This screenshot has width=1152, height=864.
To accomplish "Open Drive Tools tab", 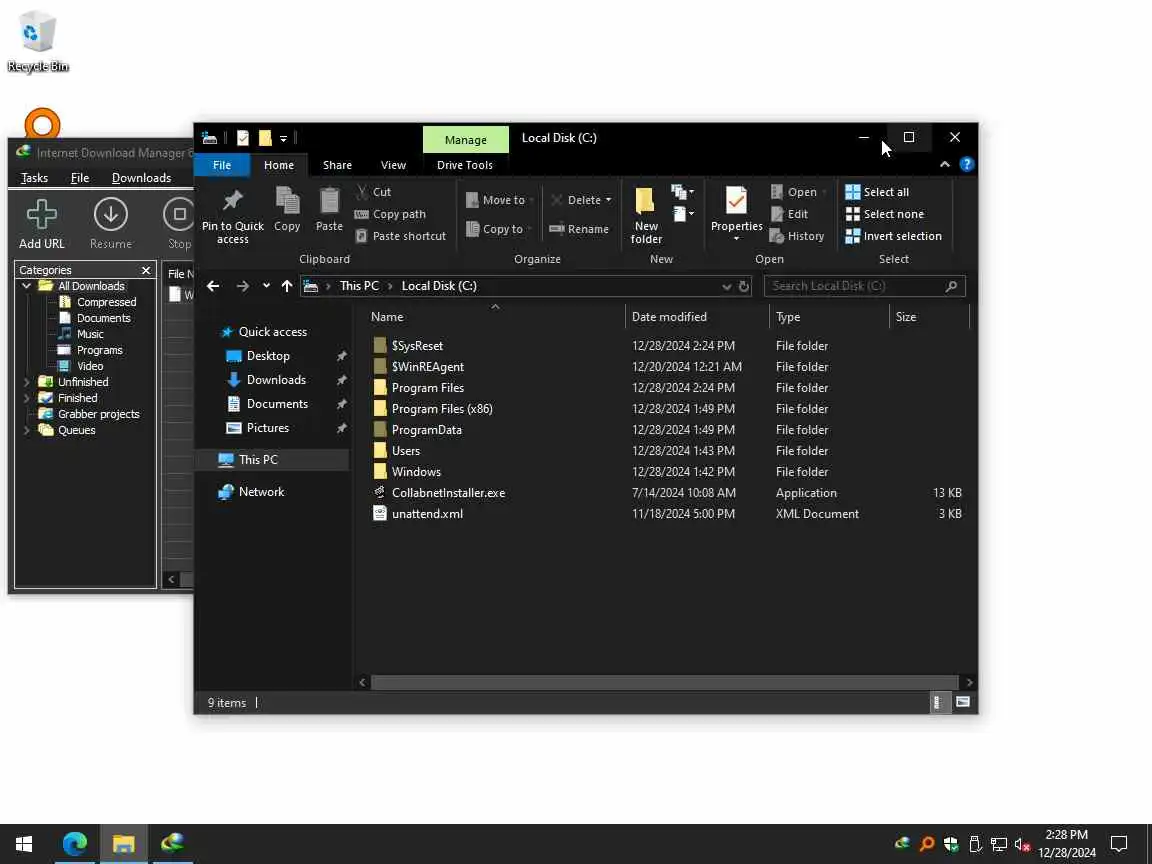I will tap(465, 165).
